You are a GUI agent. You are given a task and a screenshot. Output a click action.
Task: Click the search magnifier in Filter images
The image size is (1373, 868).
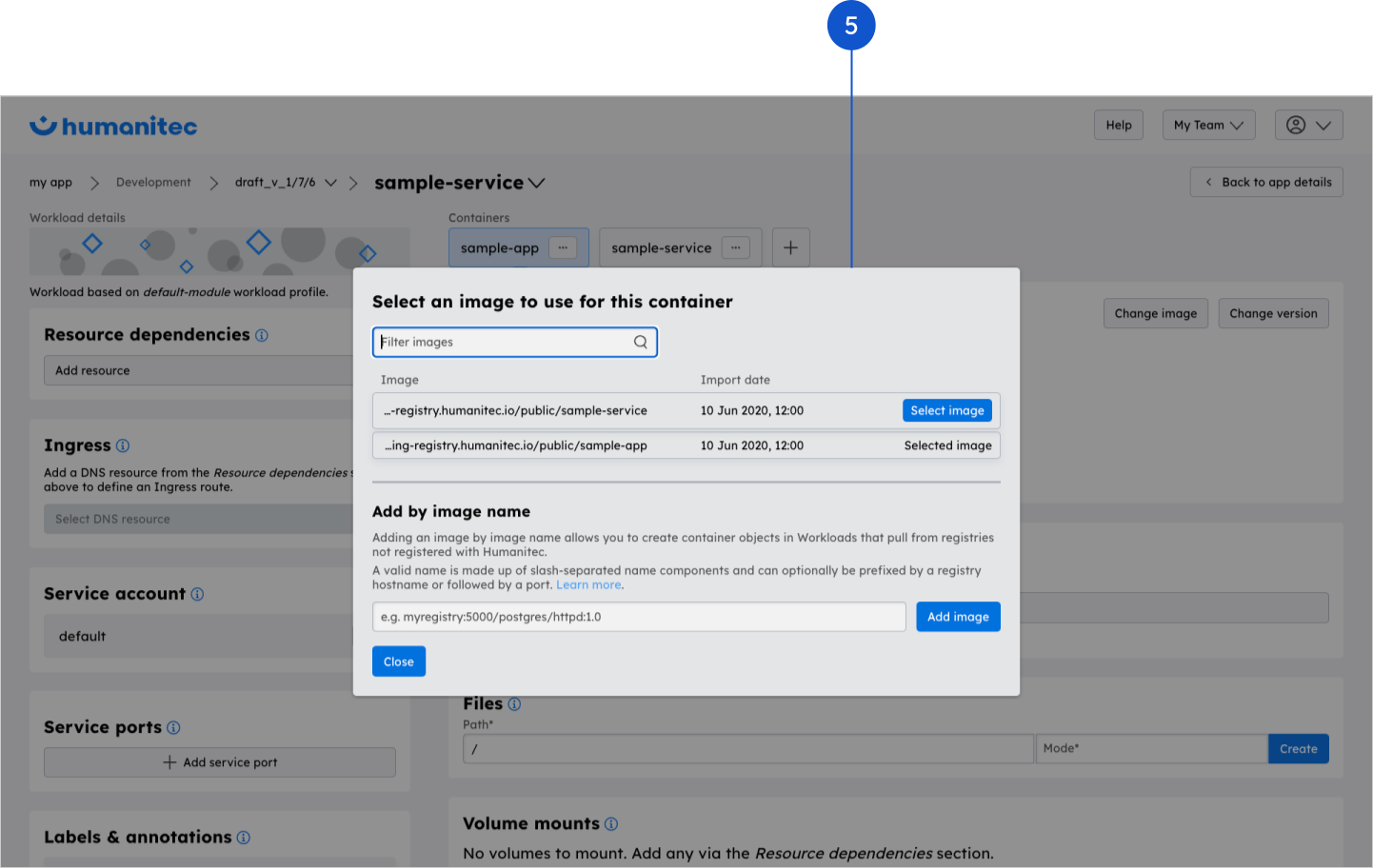coord(641,342)
